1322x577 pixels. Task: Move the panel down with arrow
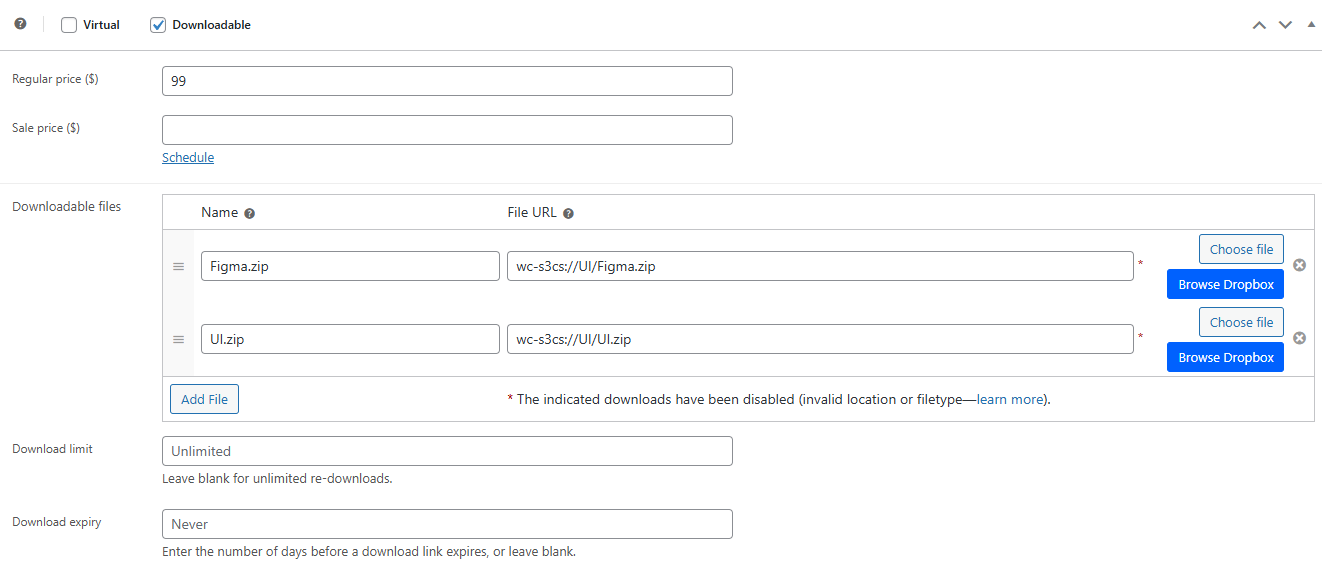pyautogui.click(x=1285, y=25)
